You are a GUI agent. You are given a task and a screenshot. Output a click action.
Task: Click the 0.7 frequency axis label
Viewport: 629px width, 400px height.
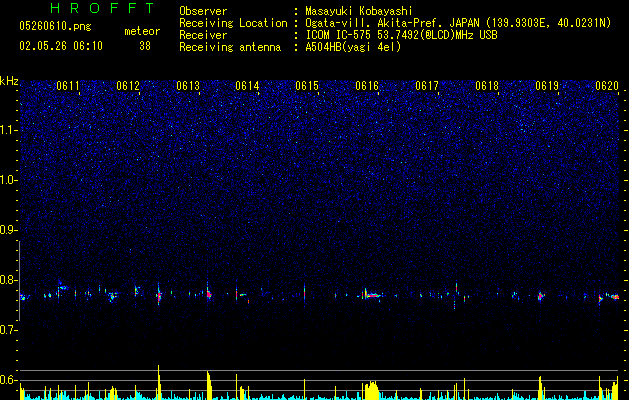[9, 330]
